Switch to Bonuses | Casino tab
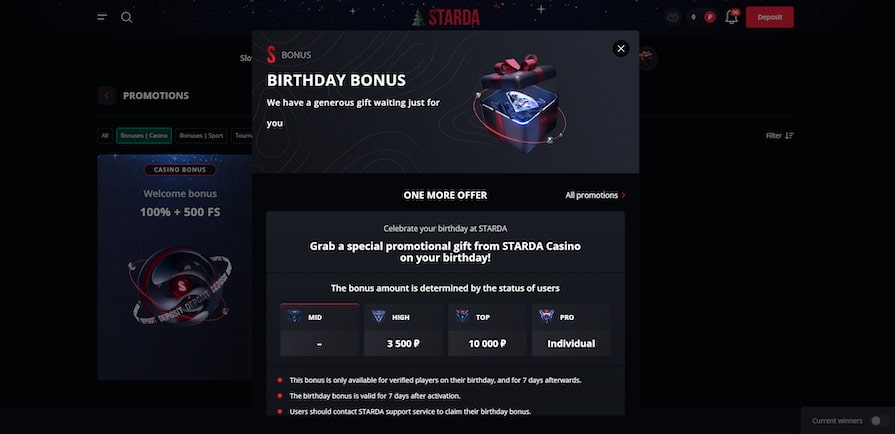Screen dimensions: 895x434 pyautogui.click(x=144, y=136)
